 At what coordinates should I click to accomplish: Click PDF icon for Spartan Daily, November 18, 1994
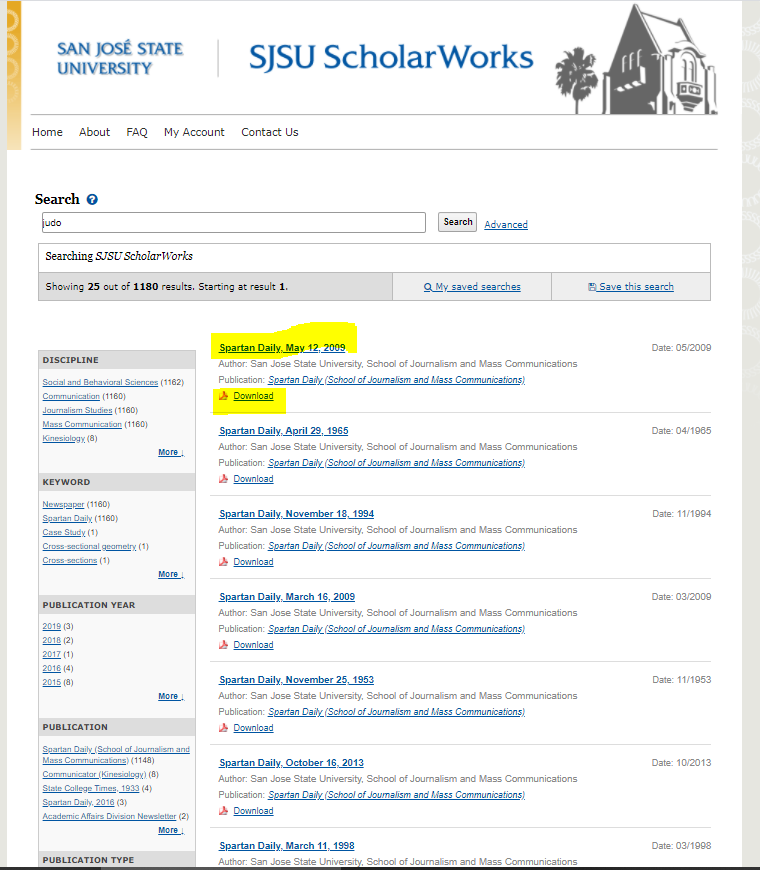(223, 562)
